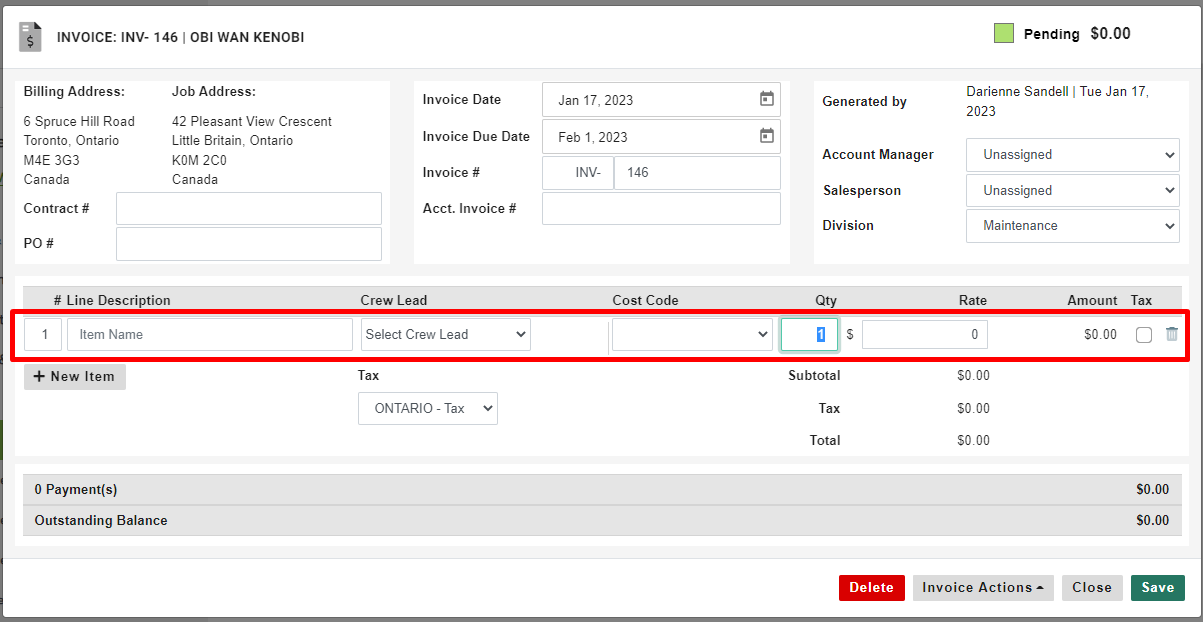Click the Contract # input field

[248, 208]
